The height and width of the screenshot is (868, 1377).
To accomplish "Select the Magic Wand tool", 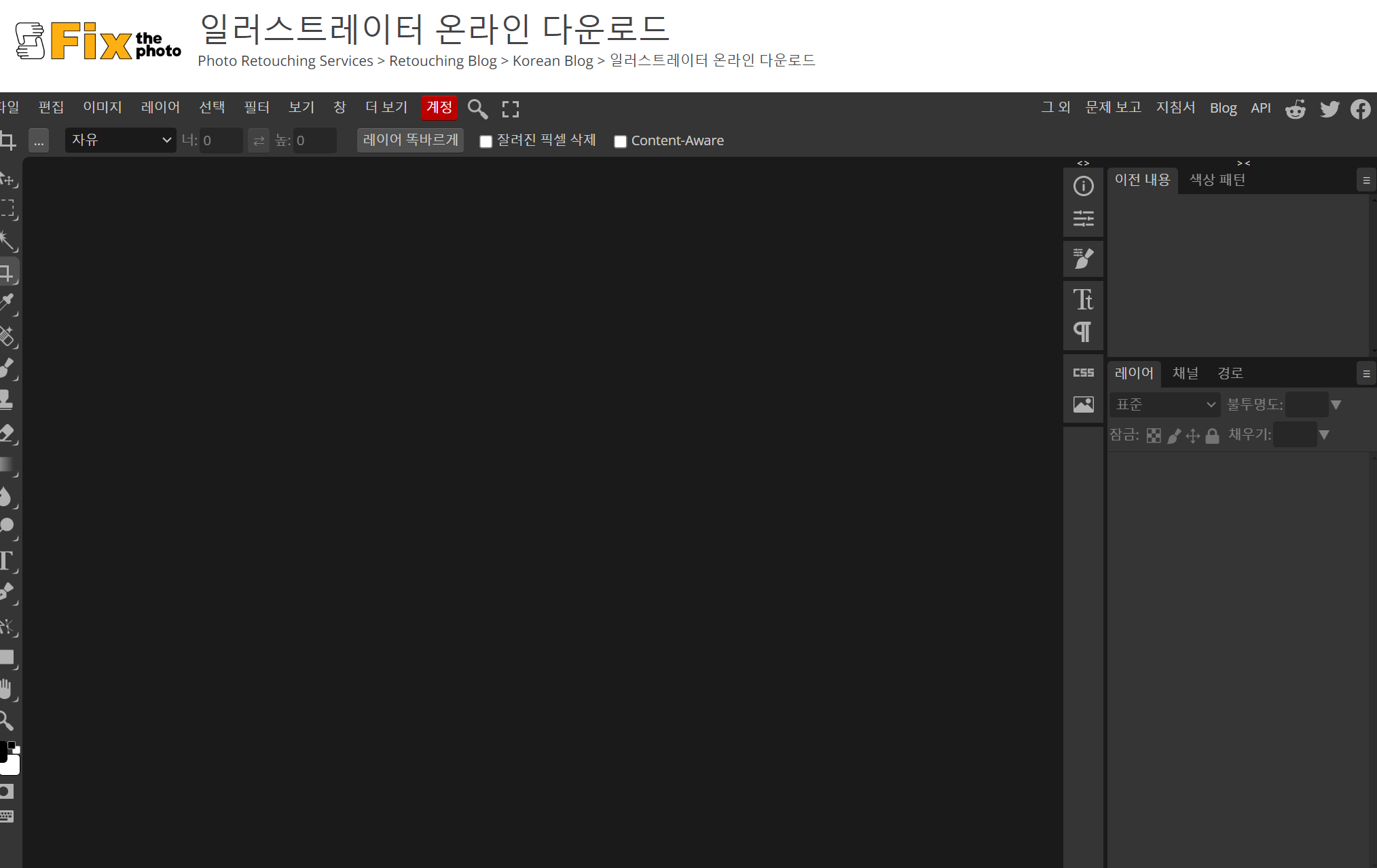I will (x=7, y=240).
